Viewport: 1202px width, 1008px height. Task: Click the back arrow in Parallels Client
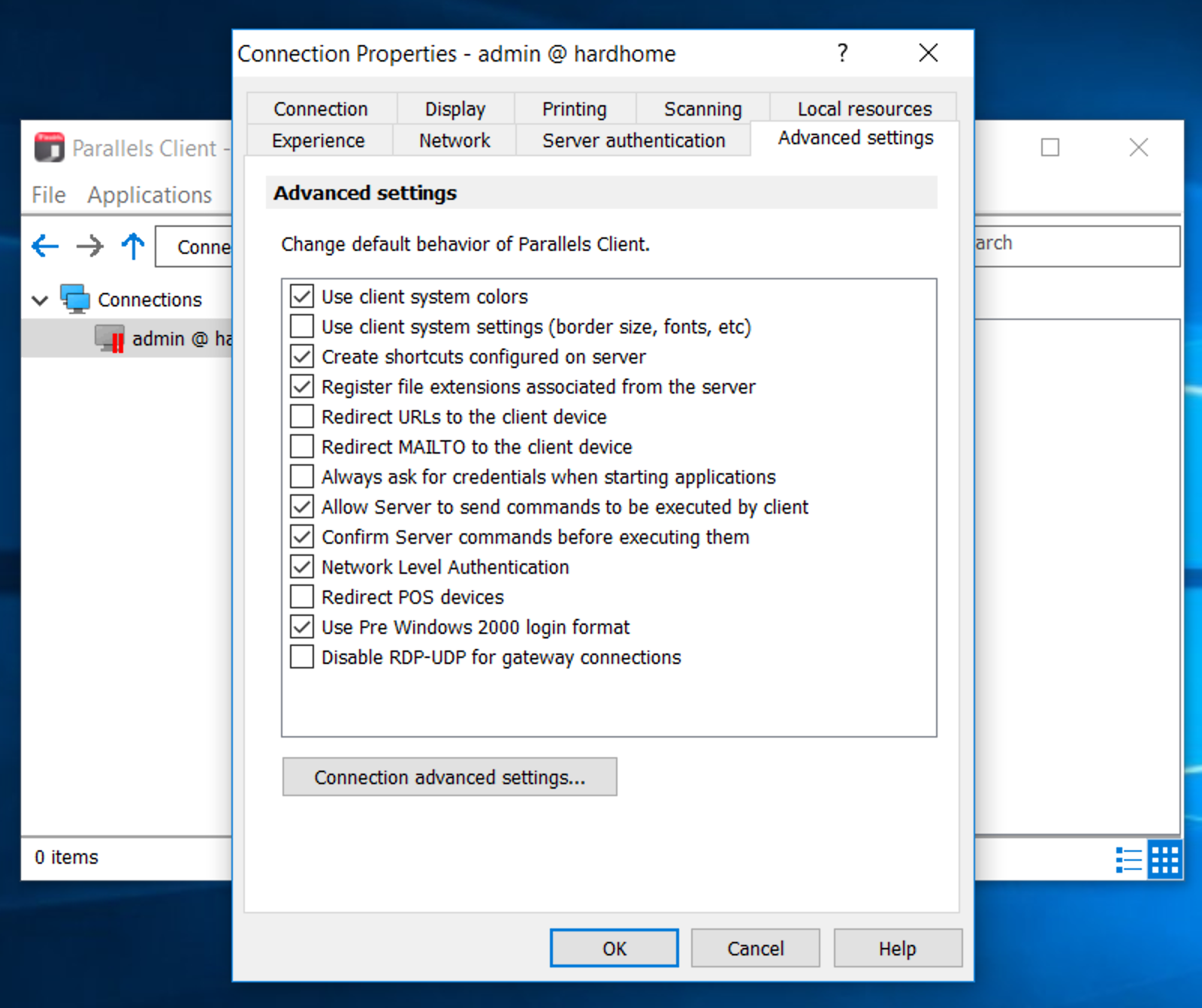(45, 246)
